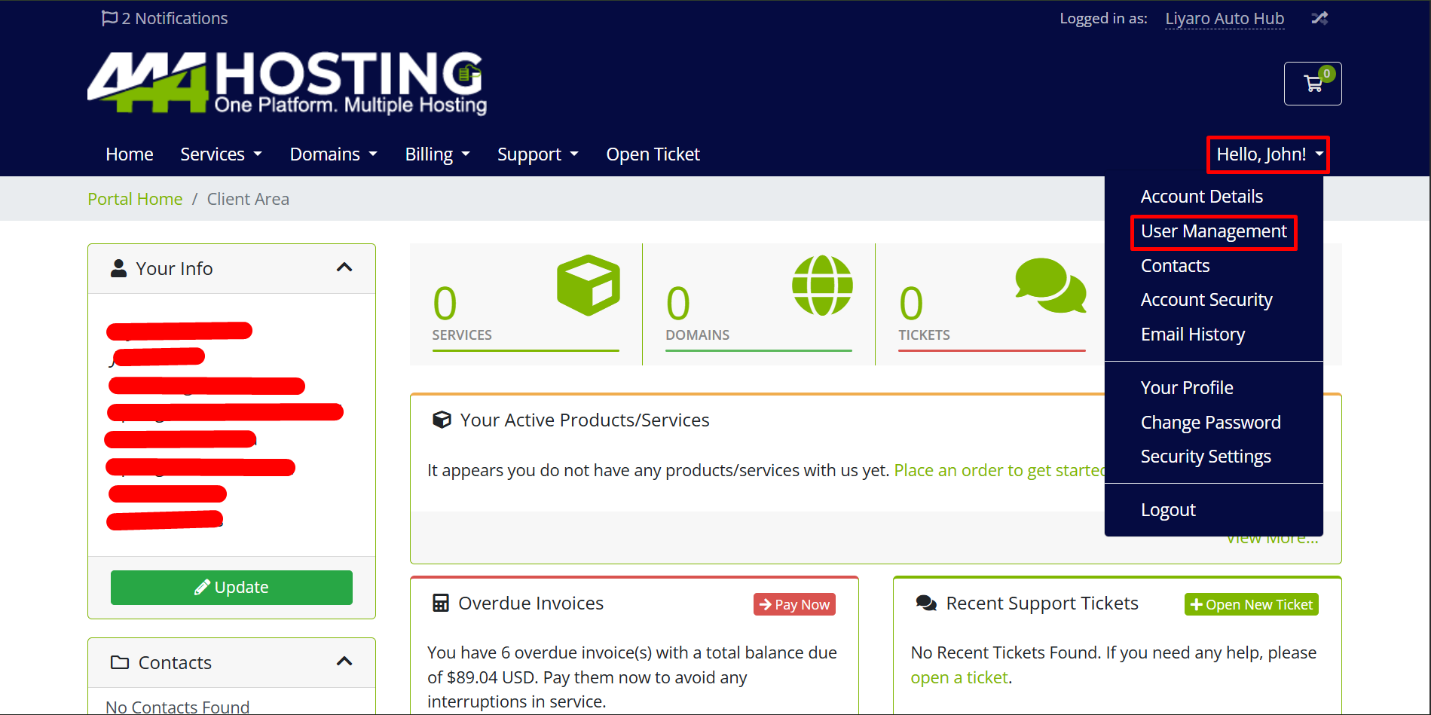
Task: Open the Domains dropdown menu
Action: (333, 154)
